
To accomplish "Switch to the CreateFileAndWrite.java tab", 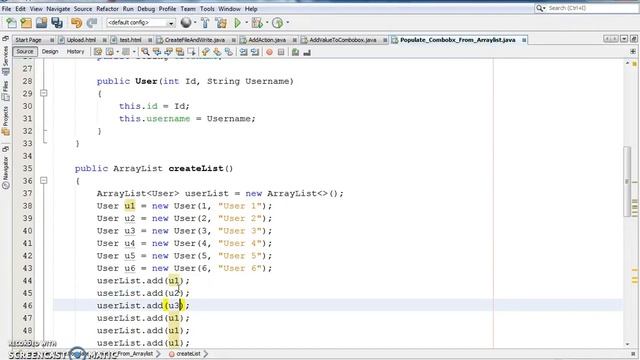I will [195, 40].
